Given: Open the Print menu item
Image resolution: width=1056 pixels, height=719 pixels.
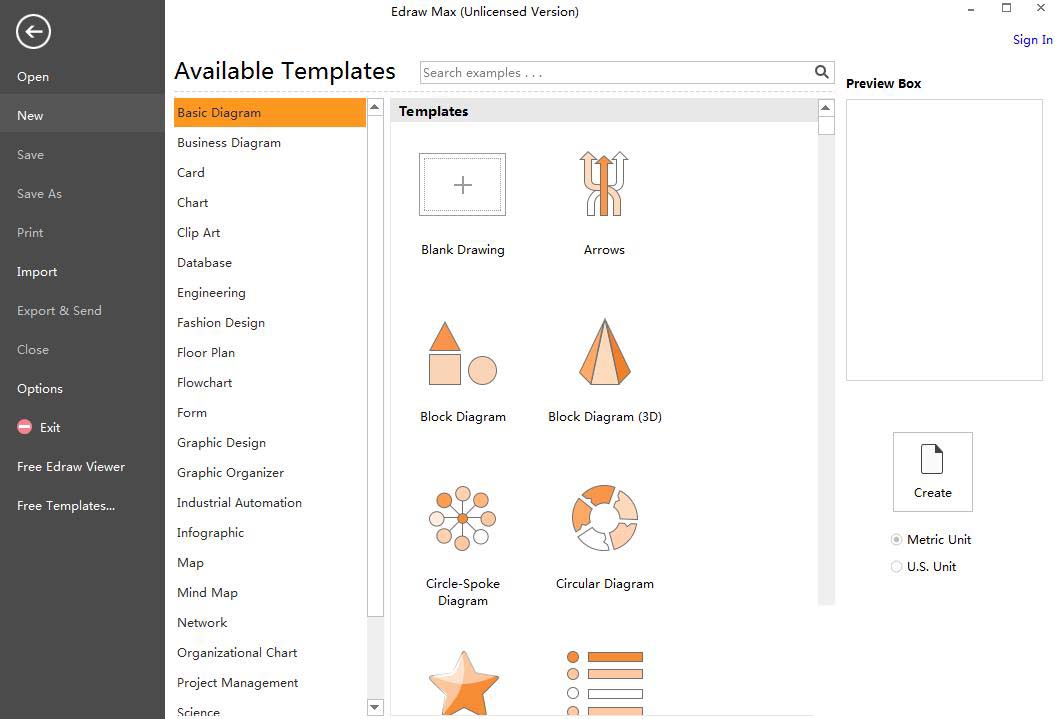Looking at the screenshot, I should pyautogui.click(x=30, y=233).
